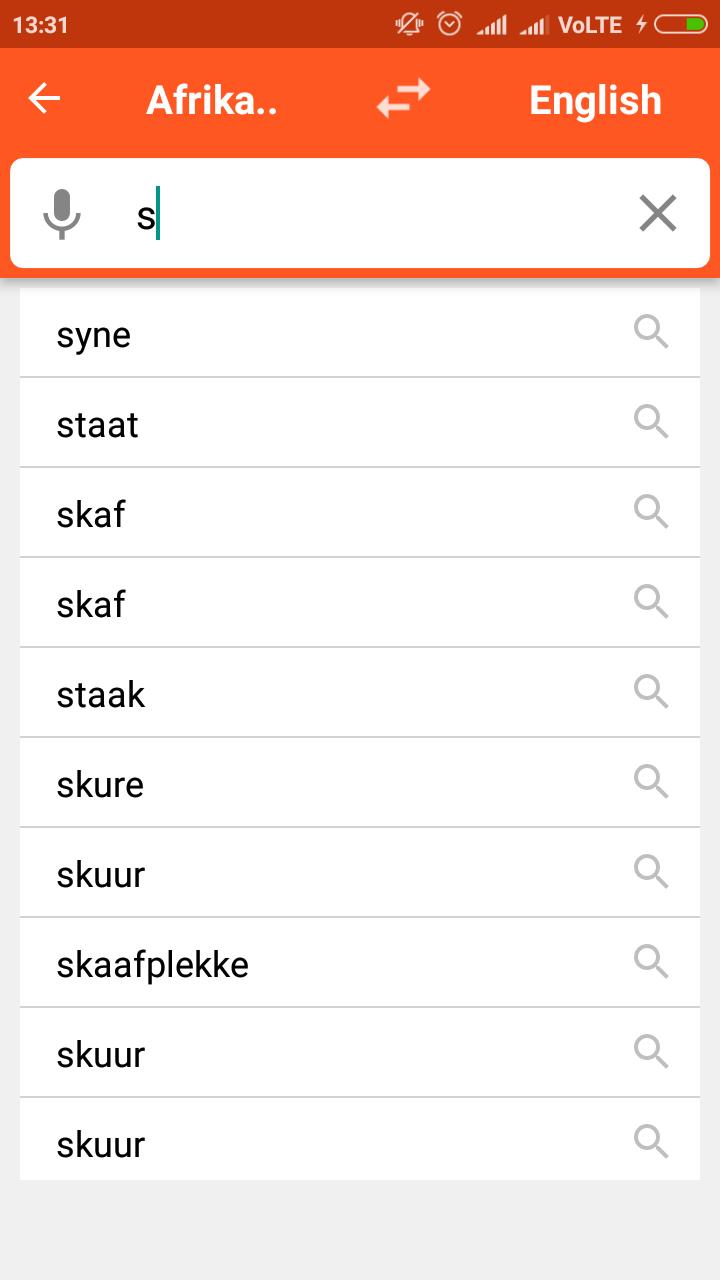Image resolution: width=720 pixels, height=1280 pixels.
Task: Choose the skure suggestion
Action: [360, 783]
